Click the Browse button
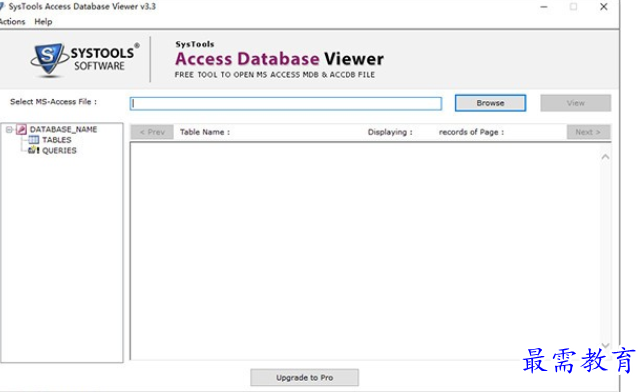 coord(490,103)
